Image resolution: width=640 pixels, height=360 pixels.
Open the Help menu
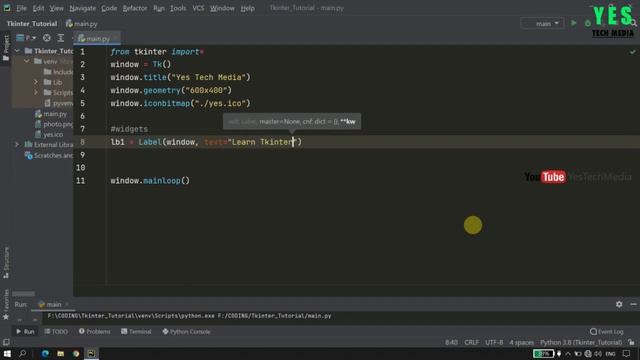click(x=247, y=8)
